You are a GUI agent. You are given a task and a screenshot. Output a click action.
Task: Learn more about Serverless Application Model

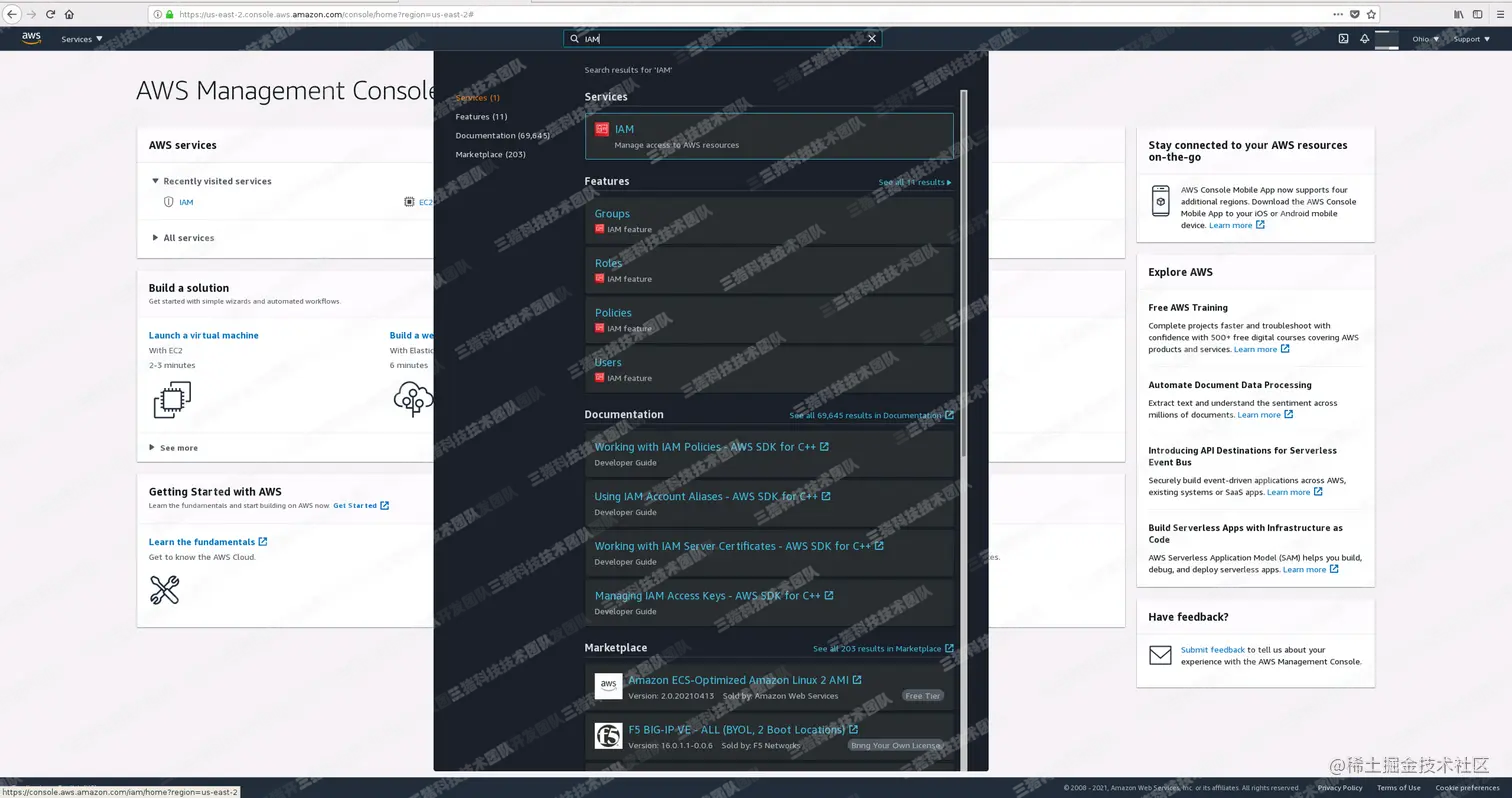[x=1310, y=570]
